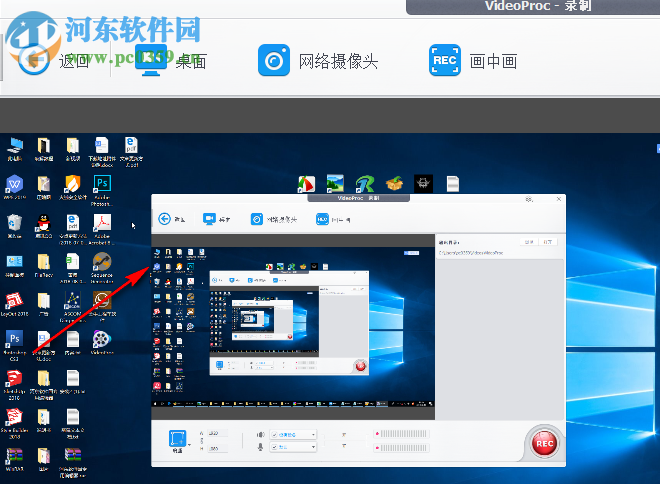Toggle the system audio device checkbox

[274, 435]
